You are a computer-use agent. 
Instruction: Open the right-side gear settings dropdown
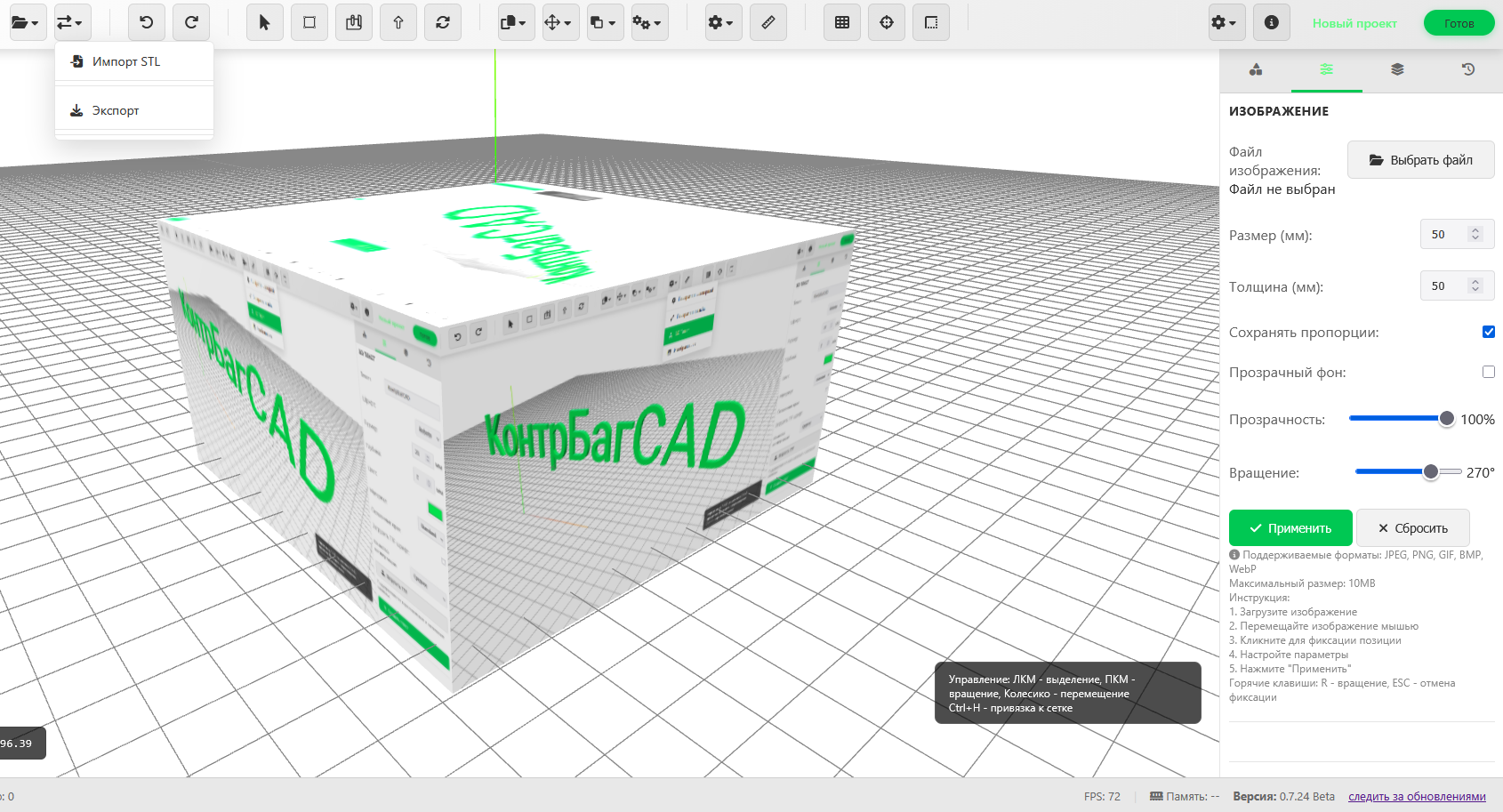[1224, 23]
